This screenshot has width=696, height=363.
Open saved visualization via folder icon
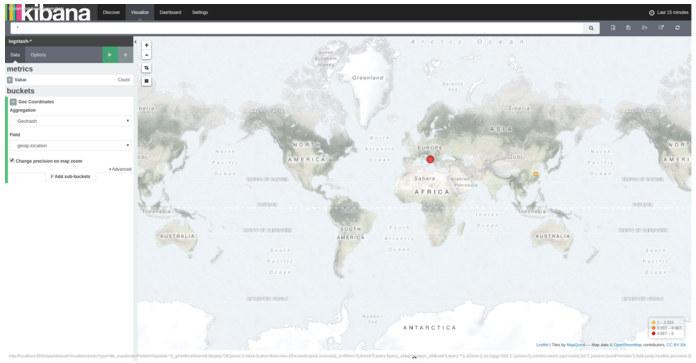[645, 28]
